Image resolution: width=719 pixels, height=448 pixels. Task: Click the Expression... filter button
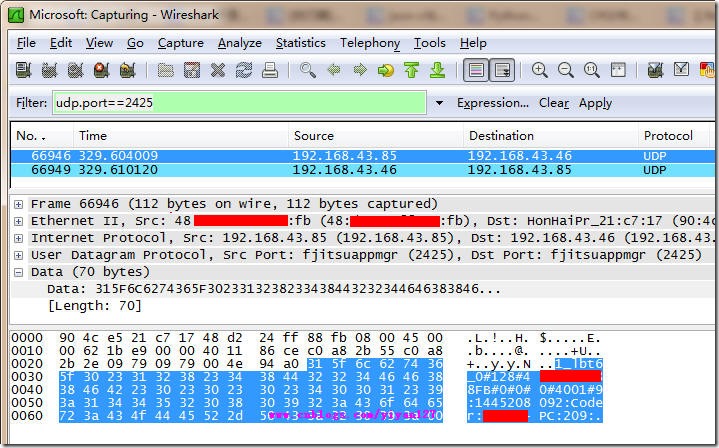pyautogui.click(x=493, y=103)
